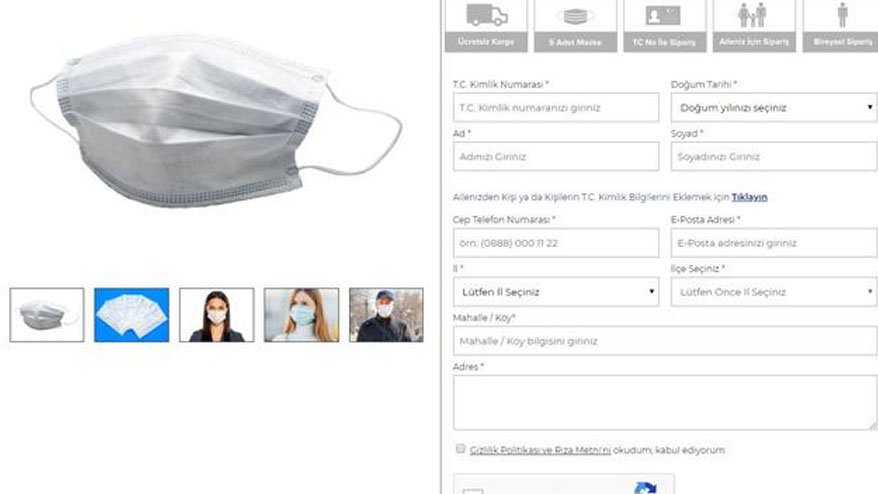Open the Gizlilik Politikası ve Rıza Metni link
The image size is (878, 494).
coord(540,450)
